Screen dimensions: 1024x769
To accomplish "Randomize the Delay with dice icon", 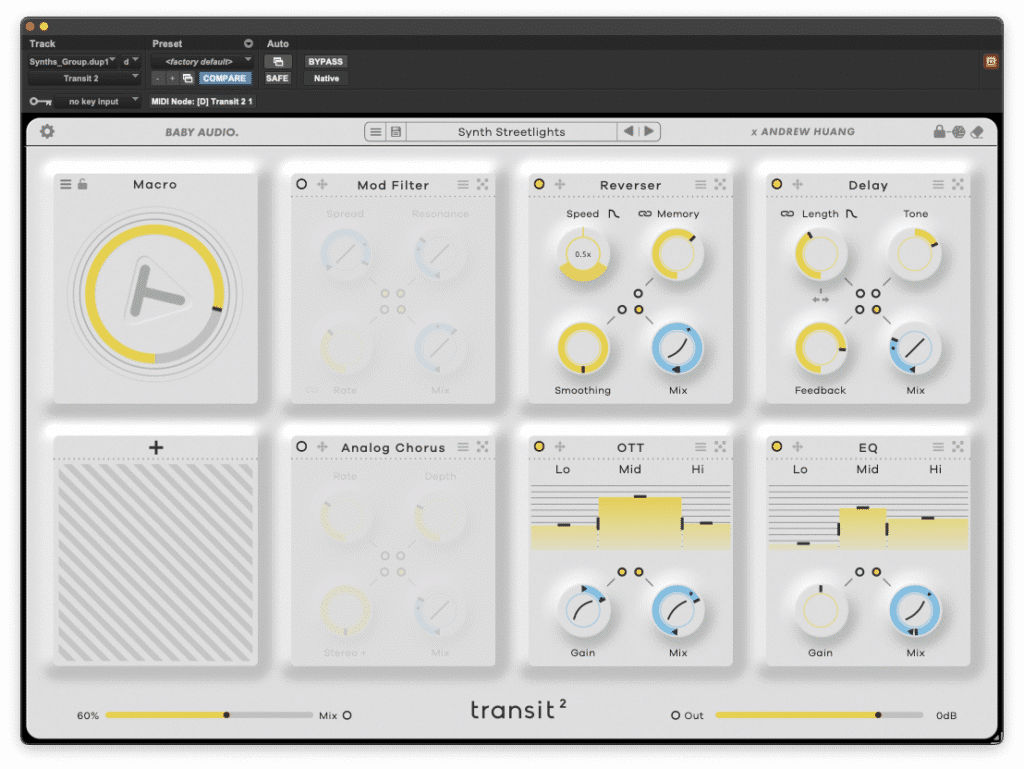I will (958, 184).
